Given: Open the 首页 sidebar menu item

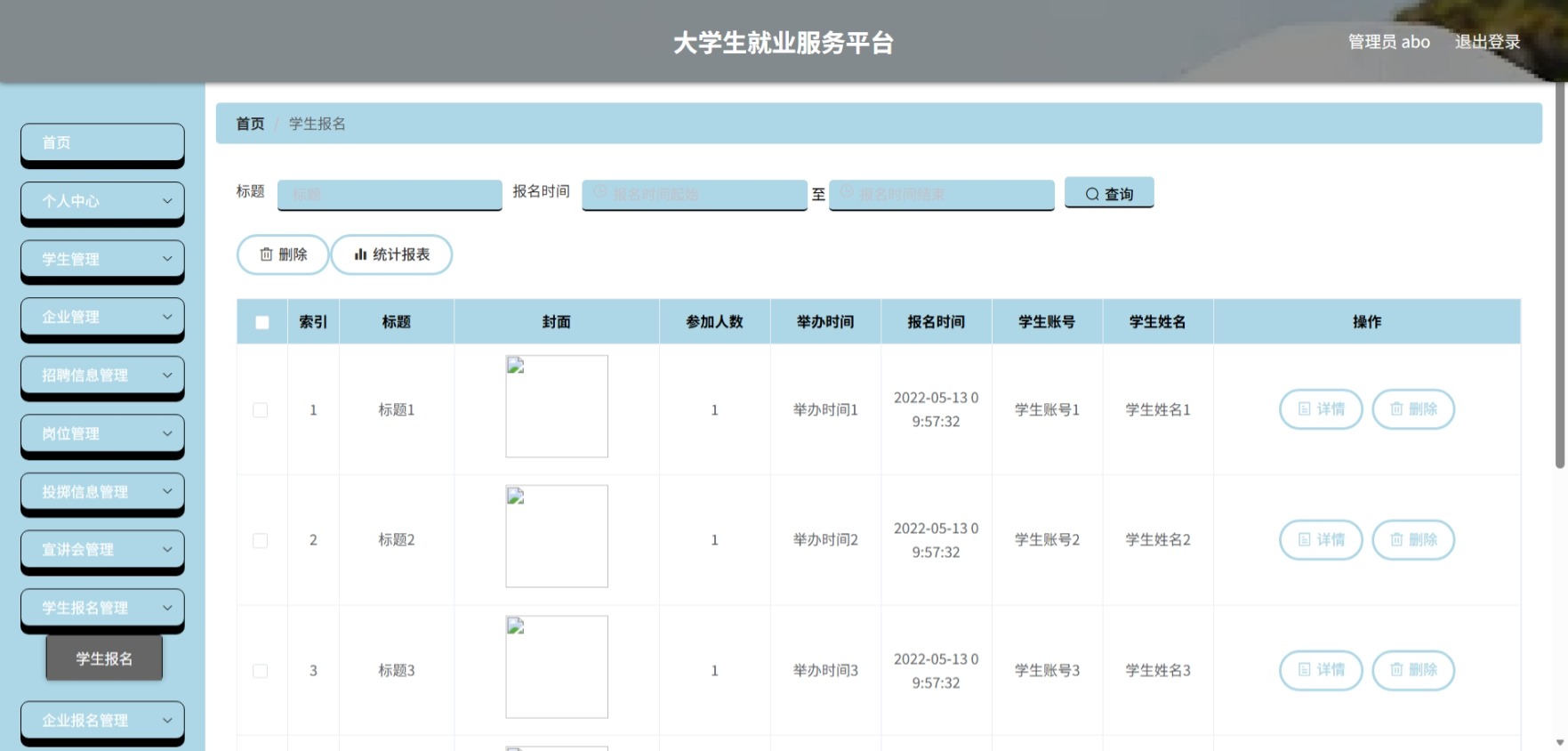Looking at the screenshot, I should coord(102,142).
